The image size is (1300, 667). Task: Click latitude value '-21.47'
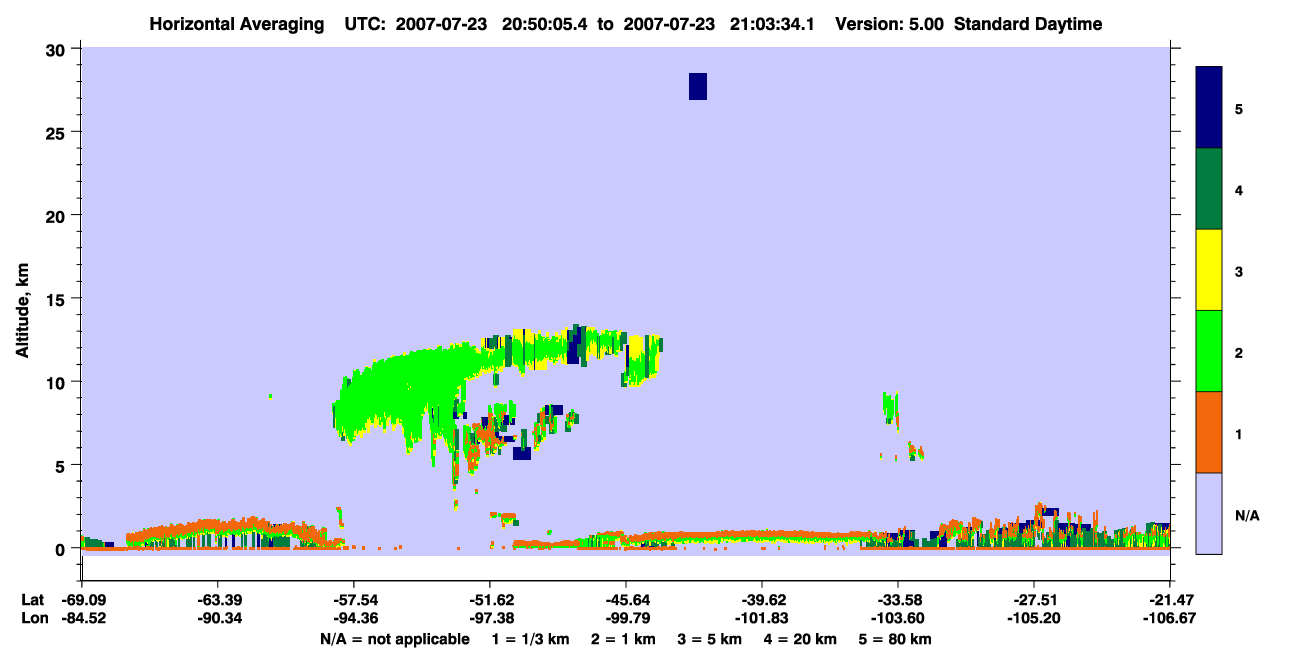click(1170, 600)
